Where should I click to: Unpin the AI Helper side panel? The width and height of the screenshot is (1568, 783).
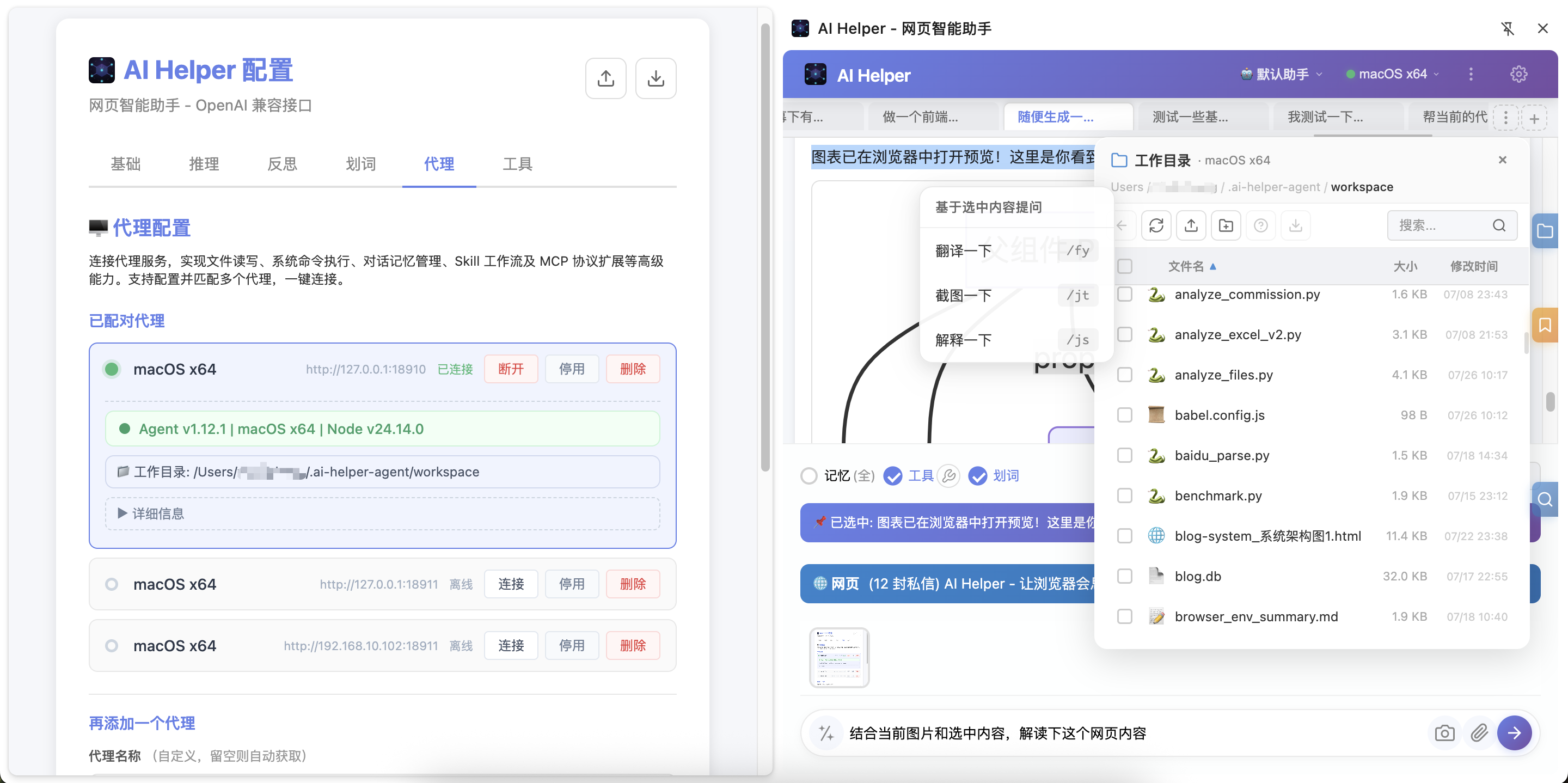pyautogui.click(x=1507, y=29)
